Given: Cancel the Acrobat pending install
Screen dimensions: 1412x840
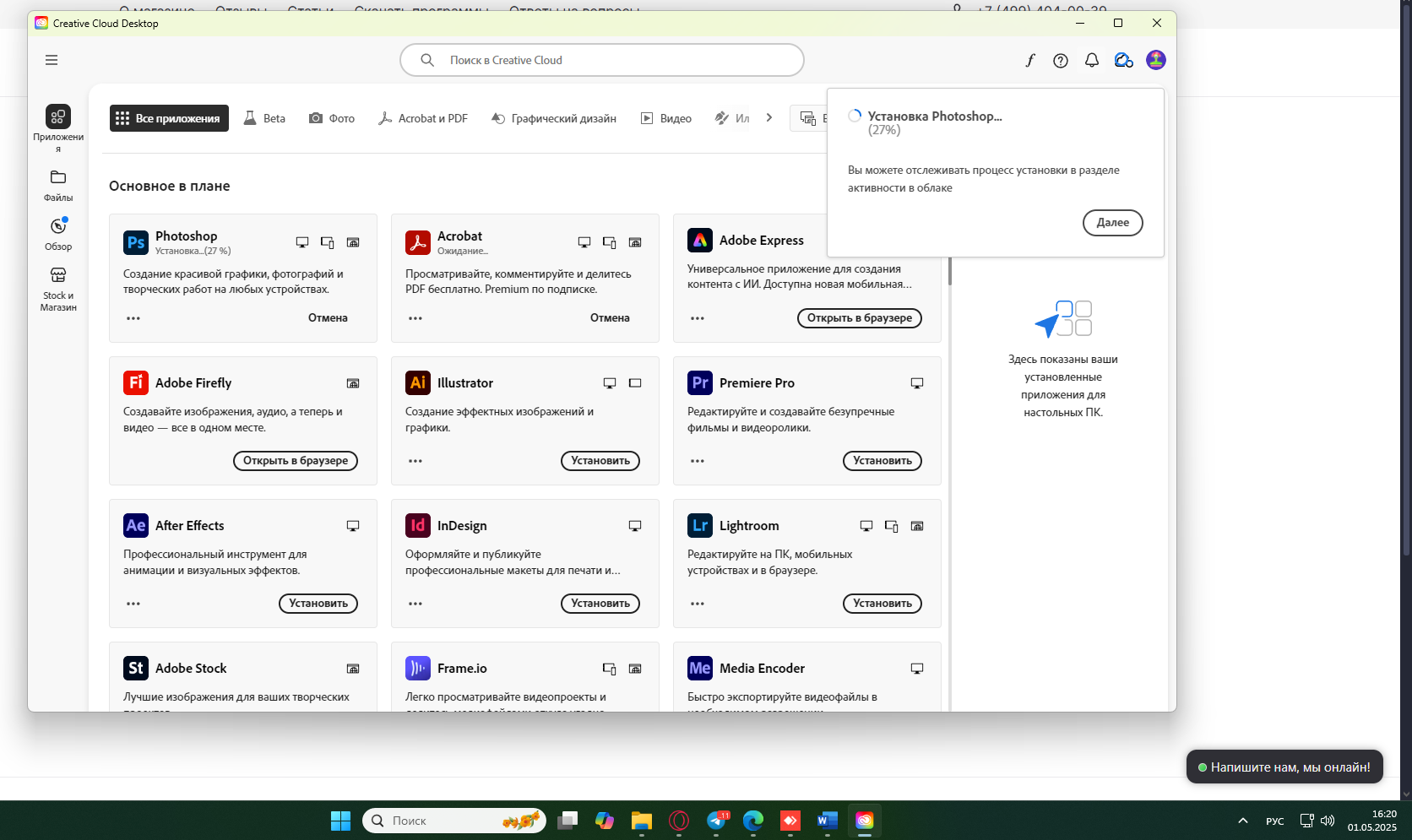Looking at the screenshot, I should (x=610, y=318).
